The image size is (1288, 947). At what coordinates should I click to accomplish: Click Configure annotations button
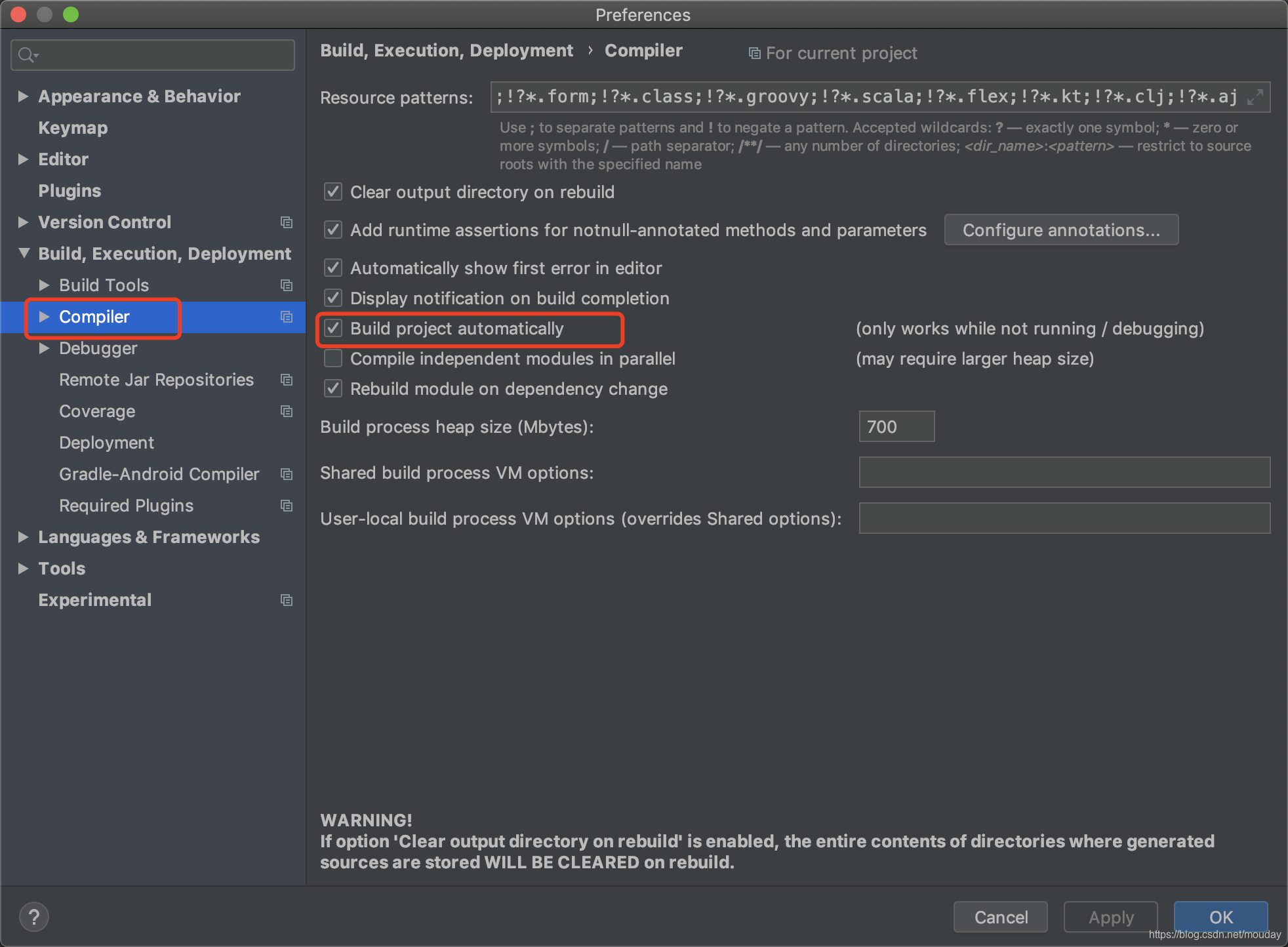tap(1060, 230)
